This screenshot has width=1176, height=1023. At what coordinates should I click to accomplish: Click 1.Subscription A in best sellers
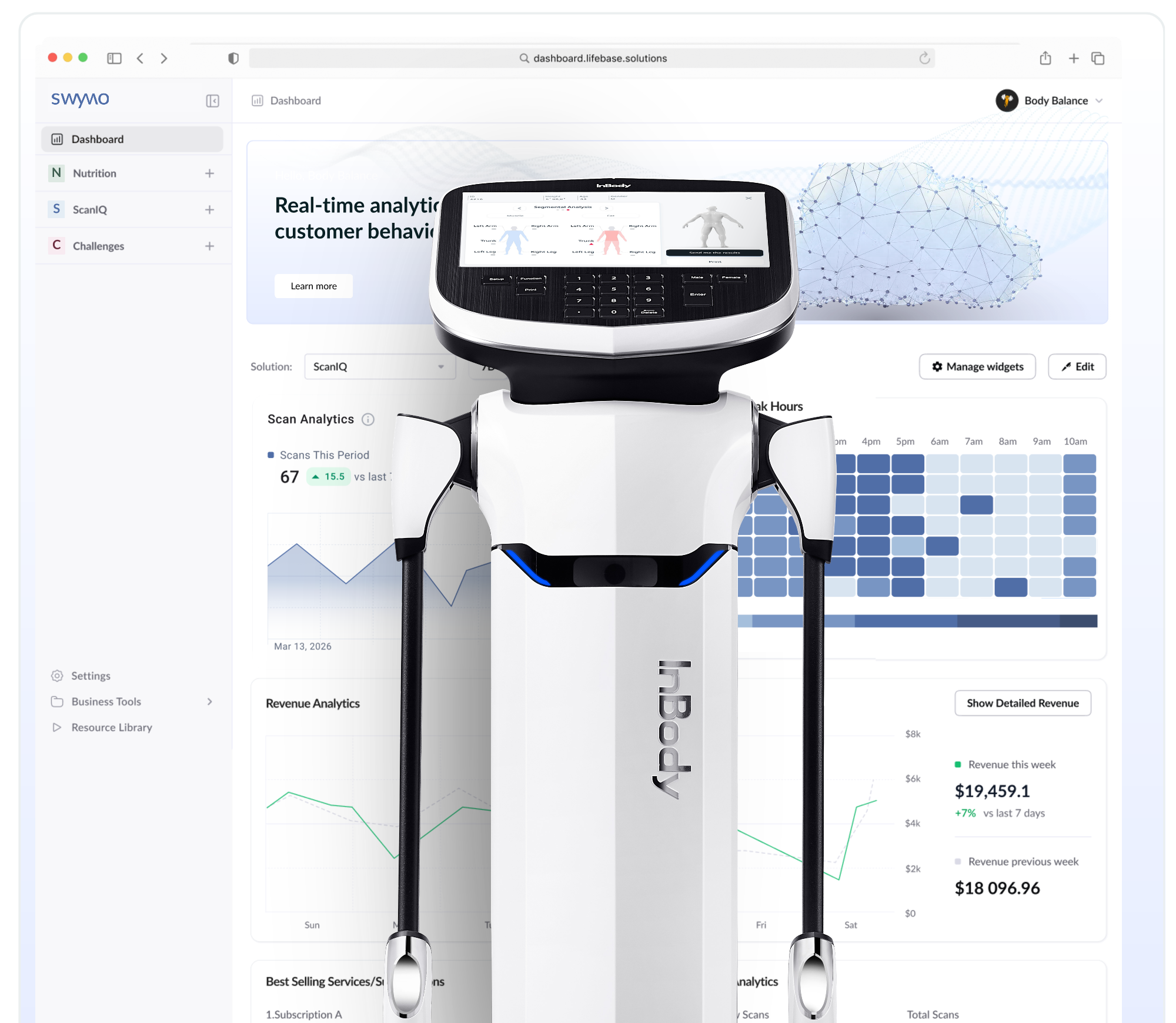pyautogui.click(x=304, y=1015)
